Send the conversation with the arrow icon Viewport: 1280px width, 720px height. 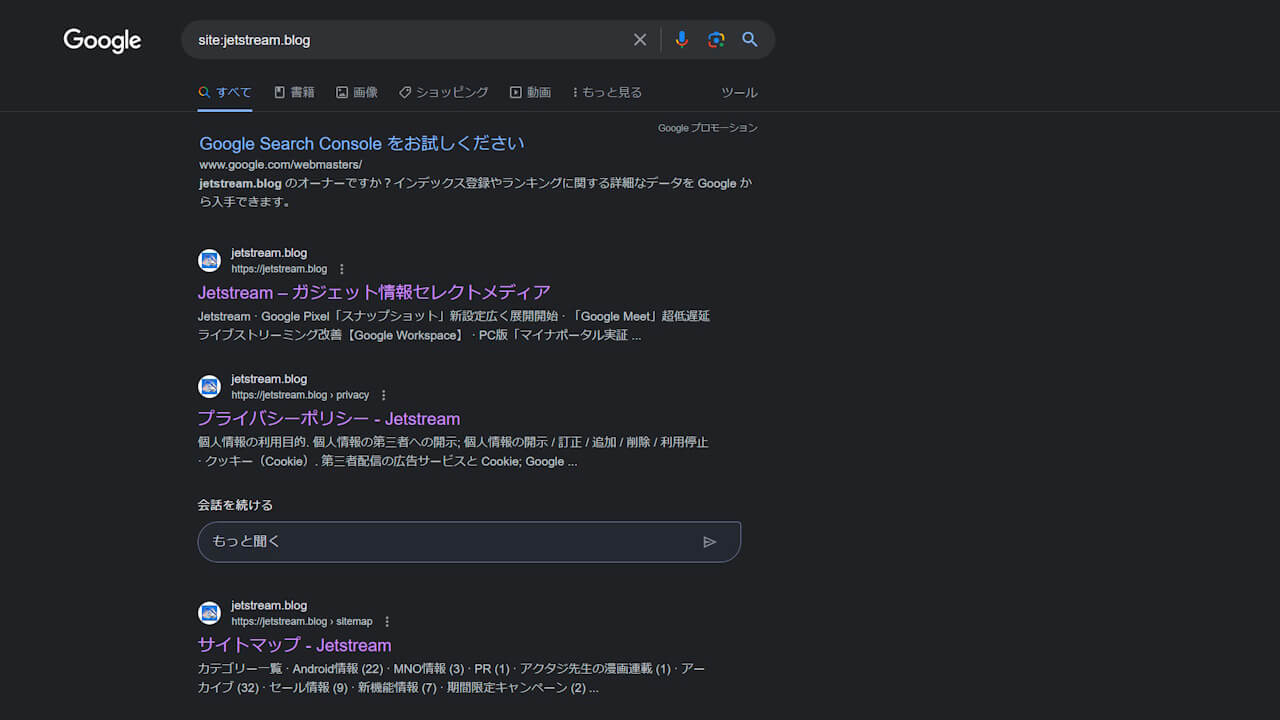point(710,542)
